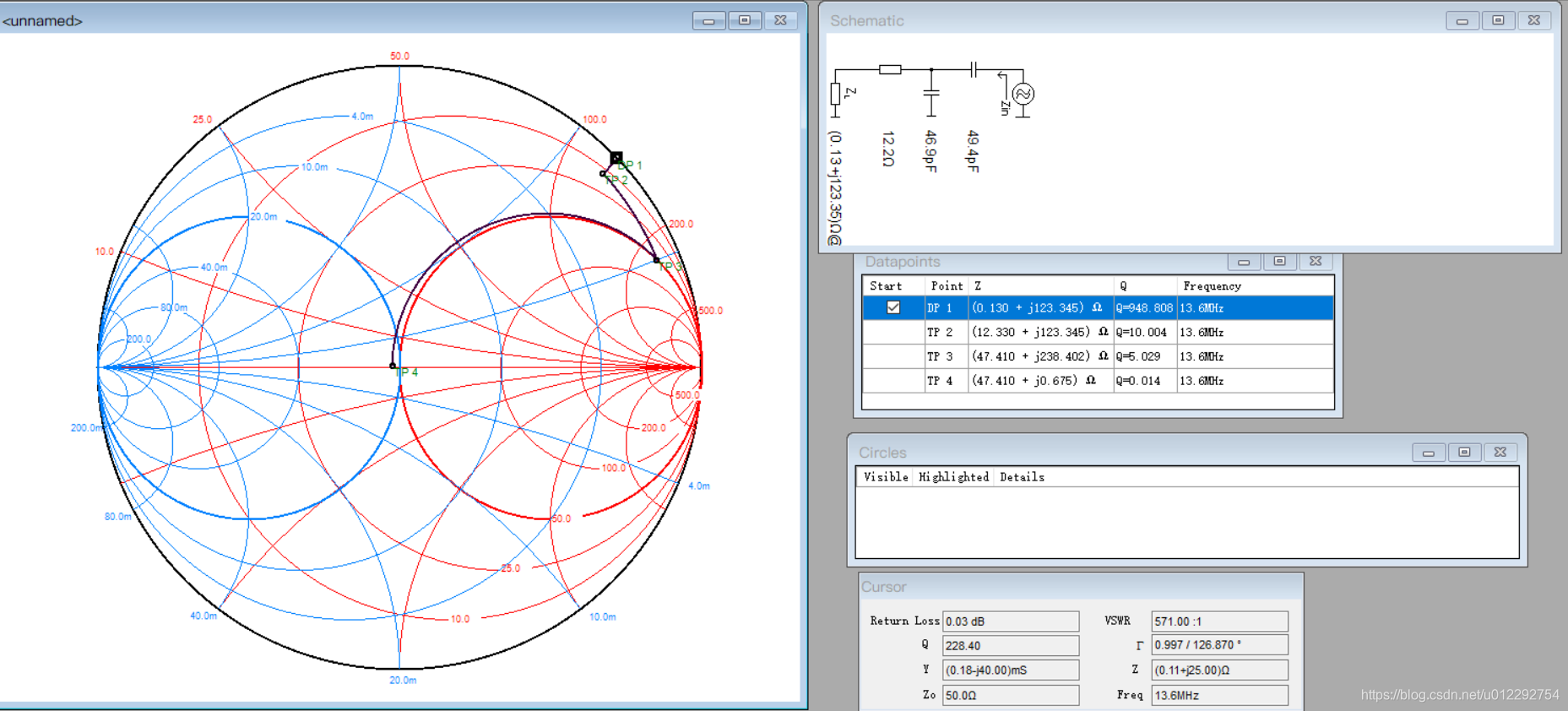Close the Smith chart window

(x=781, y=20)
